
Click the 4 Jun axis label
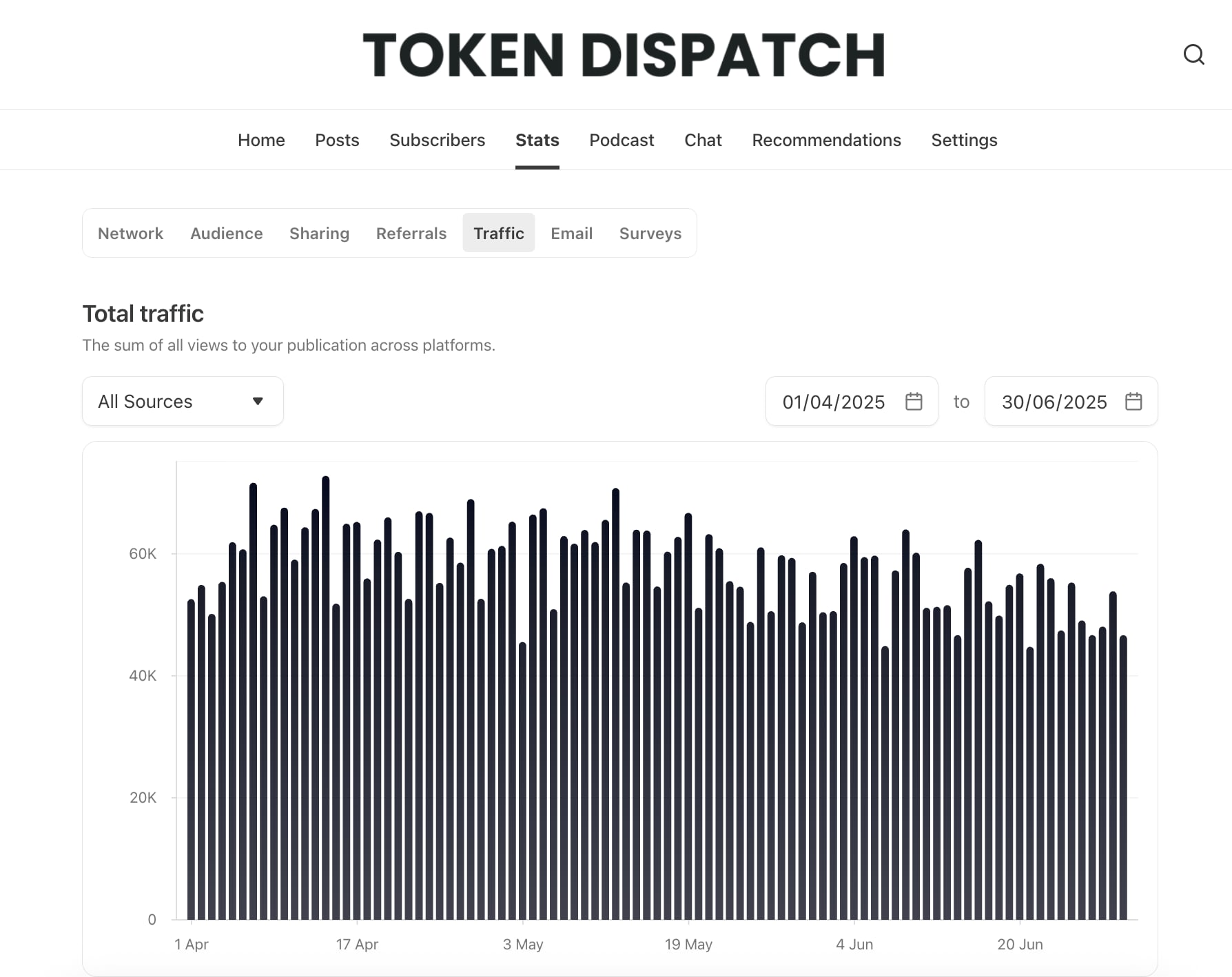pyautogui.click(x=854, y=944)
